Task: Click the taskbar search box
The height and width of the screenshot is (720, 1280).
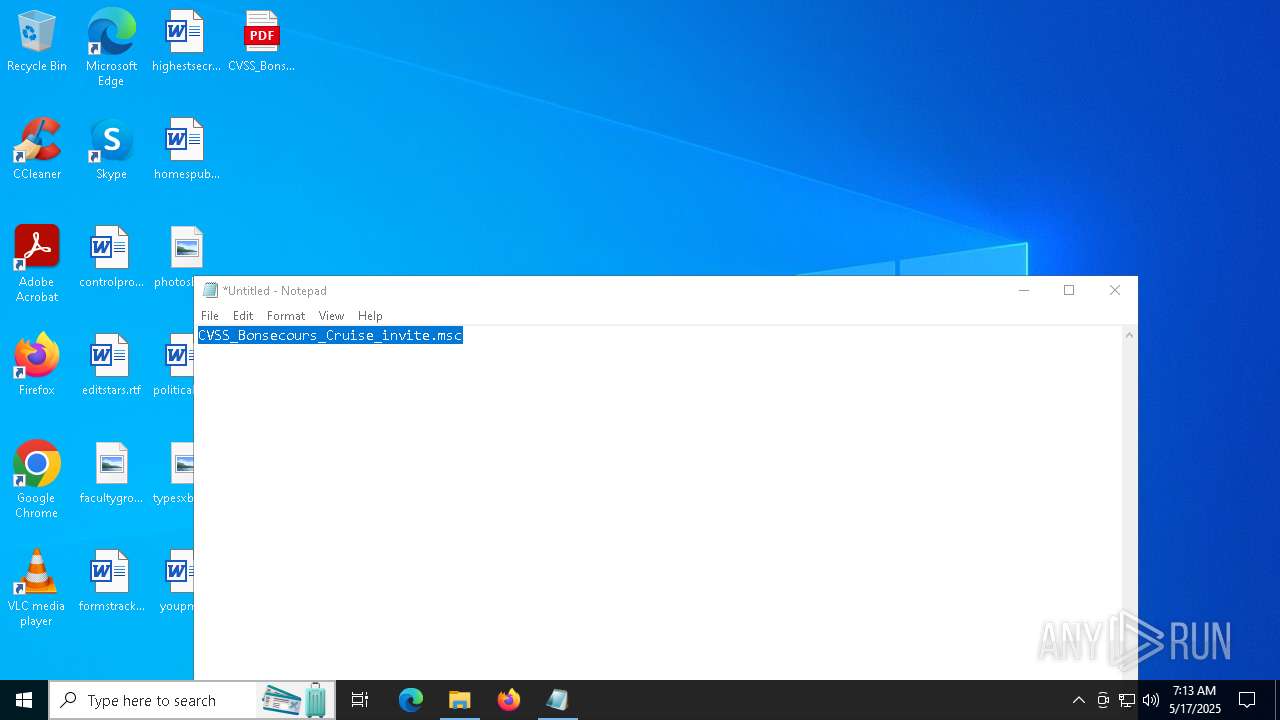Action: tap(192, 700)
